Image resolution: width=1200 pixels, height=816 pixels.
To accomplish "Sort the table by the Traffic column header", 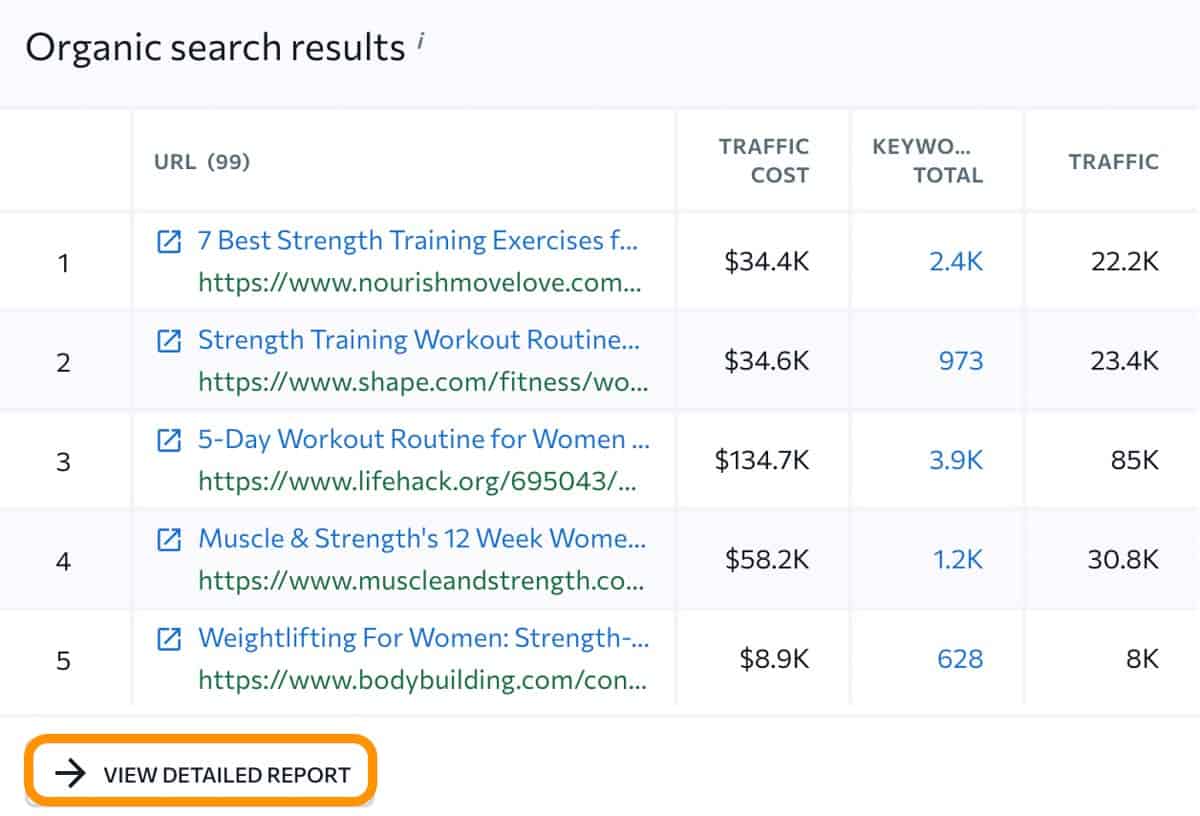I will tap(1114, 161).
